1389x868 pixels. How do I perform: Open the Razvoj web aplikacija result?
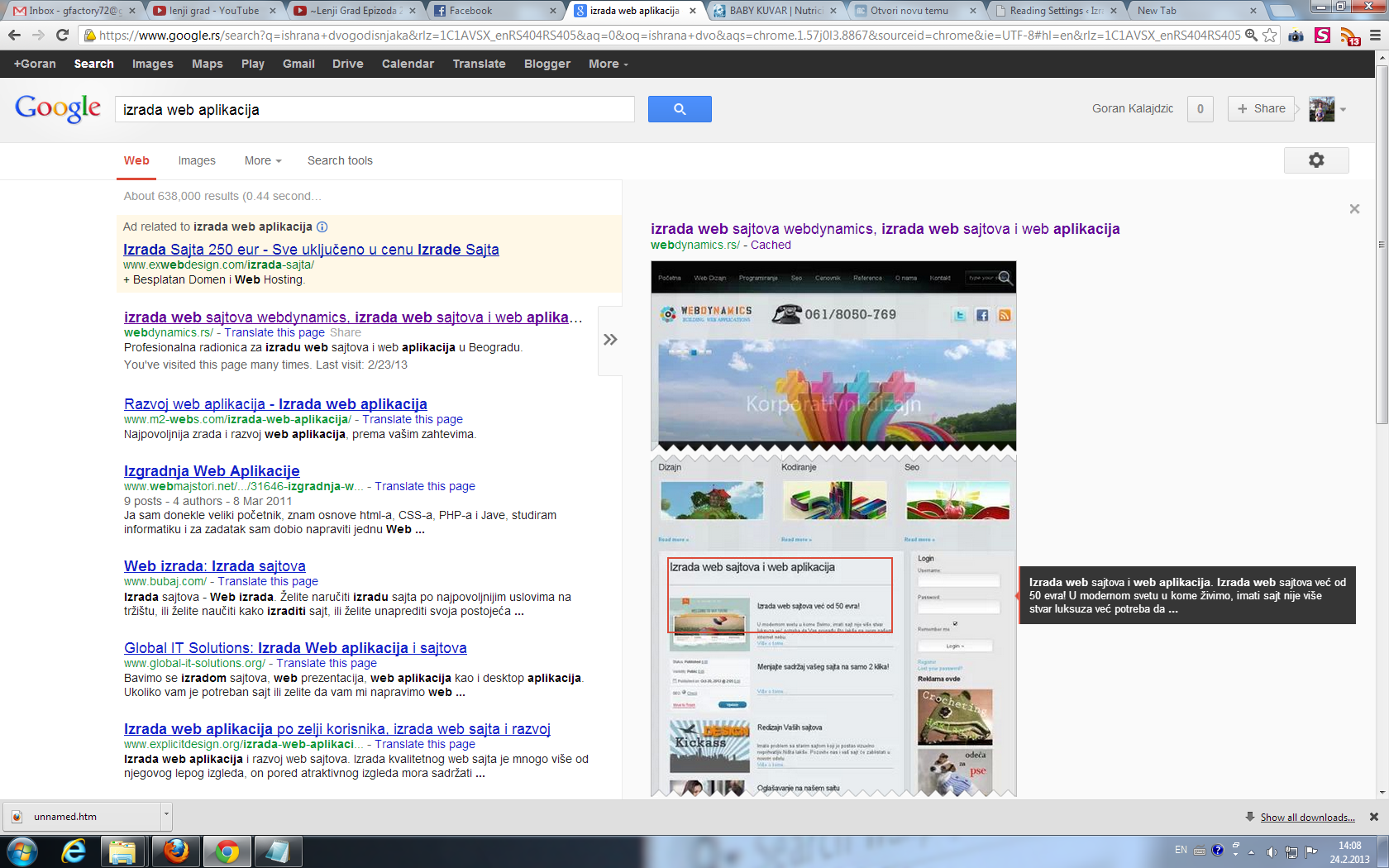tap(275, 404)
